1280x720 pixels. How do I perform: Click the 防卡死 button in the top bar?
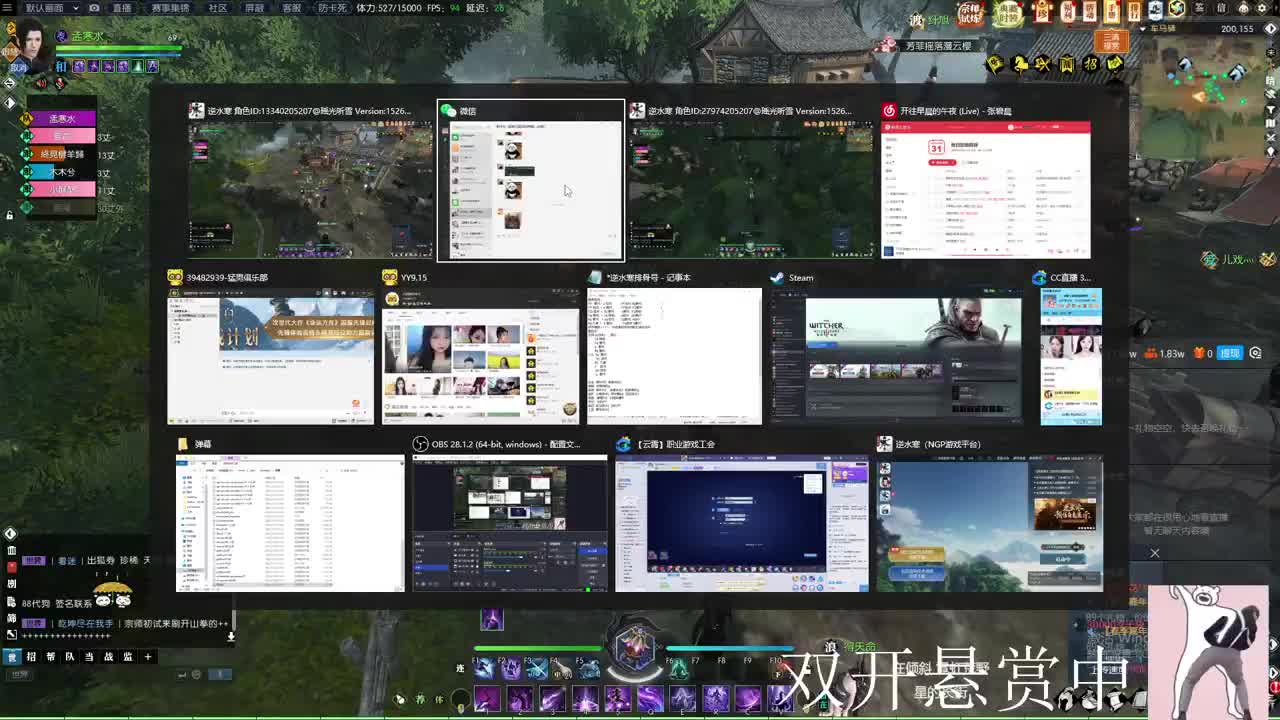(332, 7)
